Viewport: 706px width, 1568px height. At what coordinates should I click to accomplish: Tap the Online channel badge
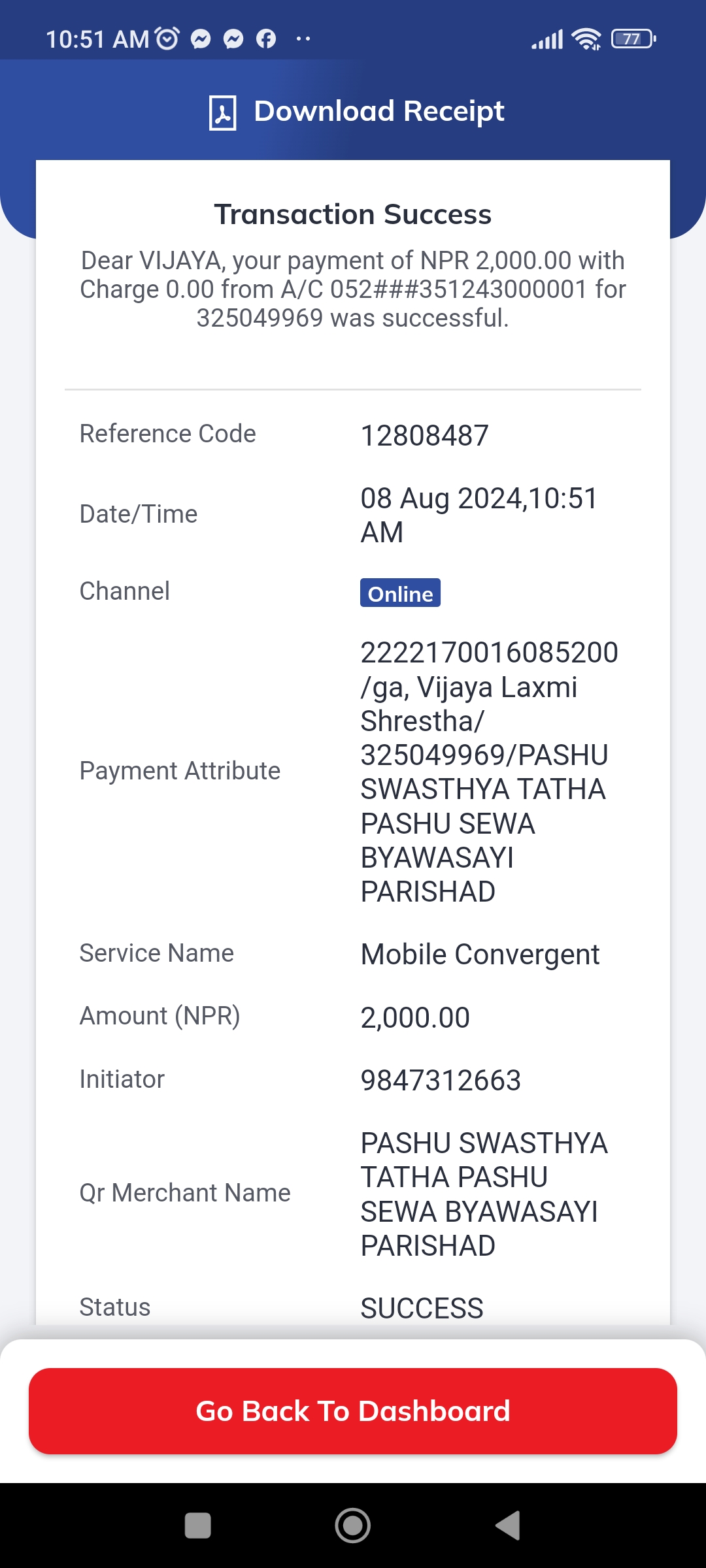point(400,593)
